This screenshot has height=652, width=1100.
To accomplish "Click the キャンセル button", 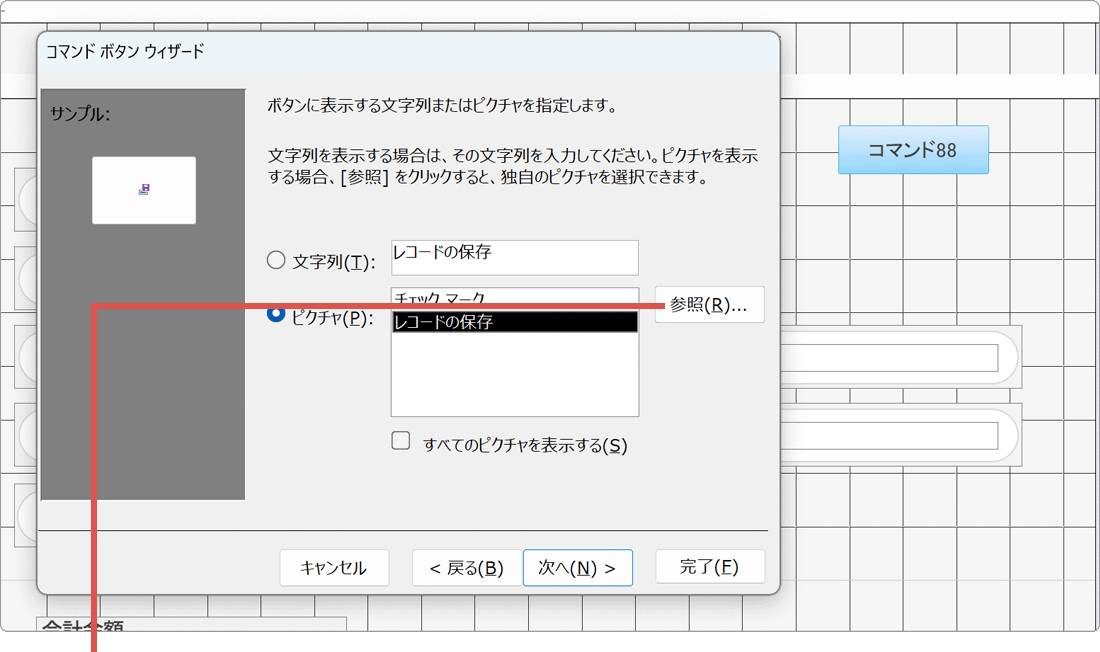I will pyautogui.click(x=335, y=567).
